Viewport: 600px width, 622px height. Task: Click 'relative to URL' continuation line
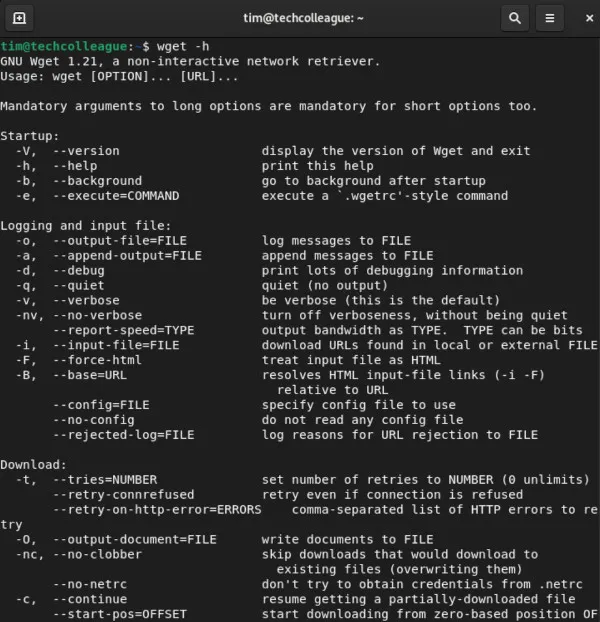tap(332, 390)
